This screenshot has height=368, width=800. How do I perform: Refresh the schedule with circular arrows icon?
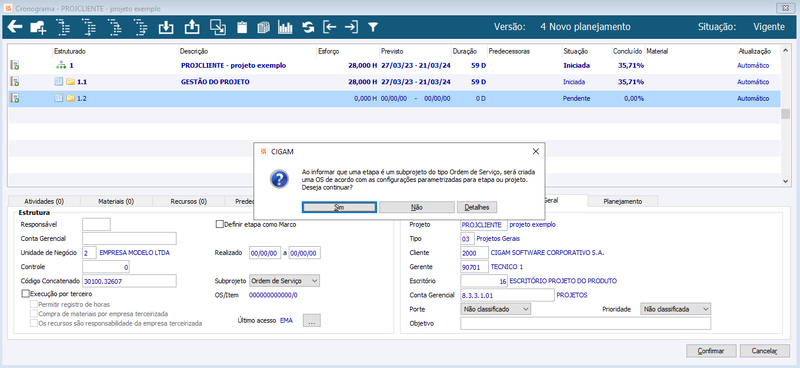[x=308, y=28]
